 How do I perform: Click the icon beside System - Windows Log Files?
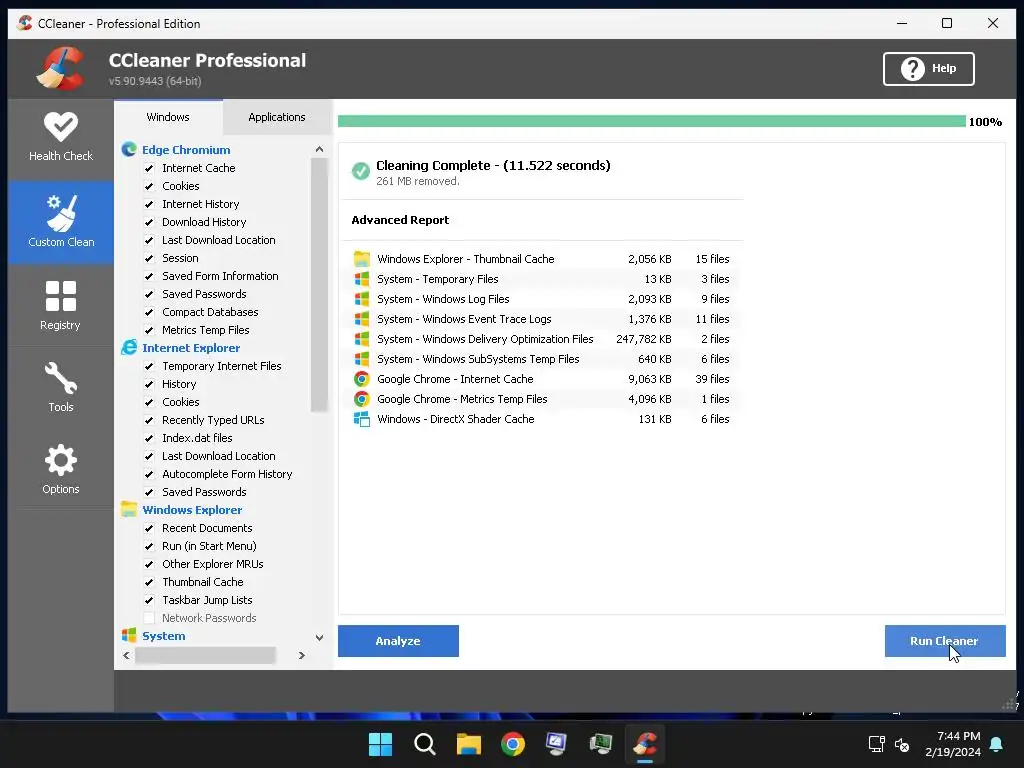click(362, 299)
